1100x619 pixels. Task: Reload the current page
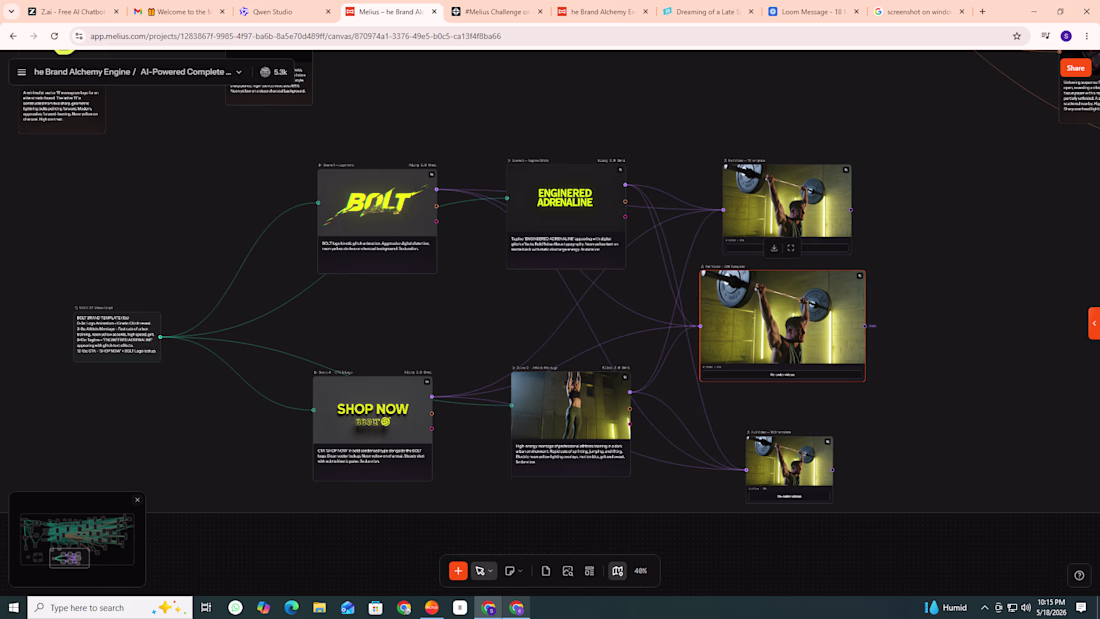coord(54,36)
